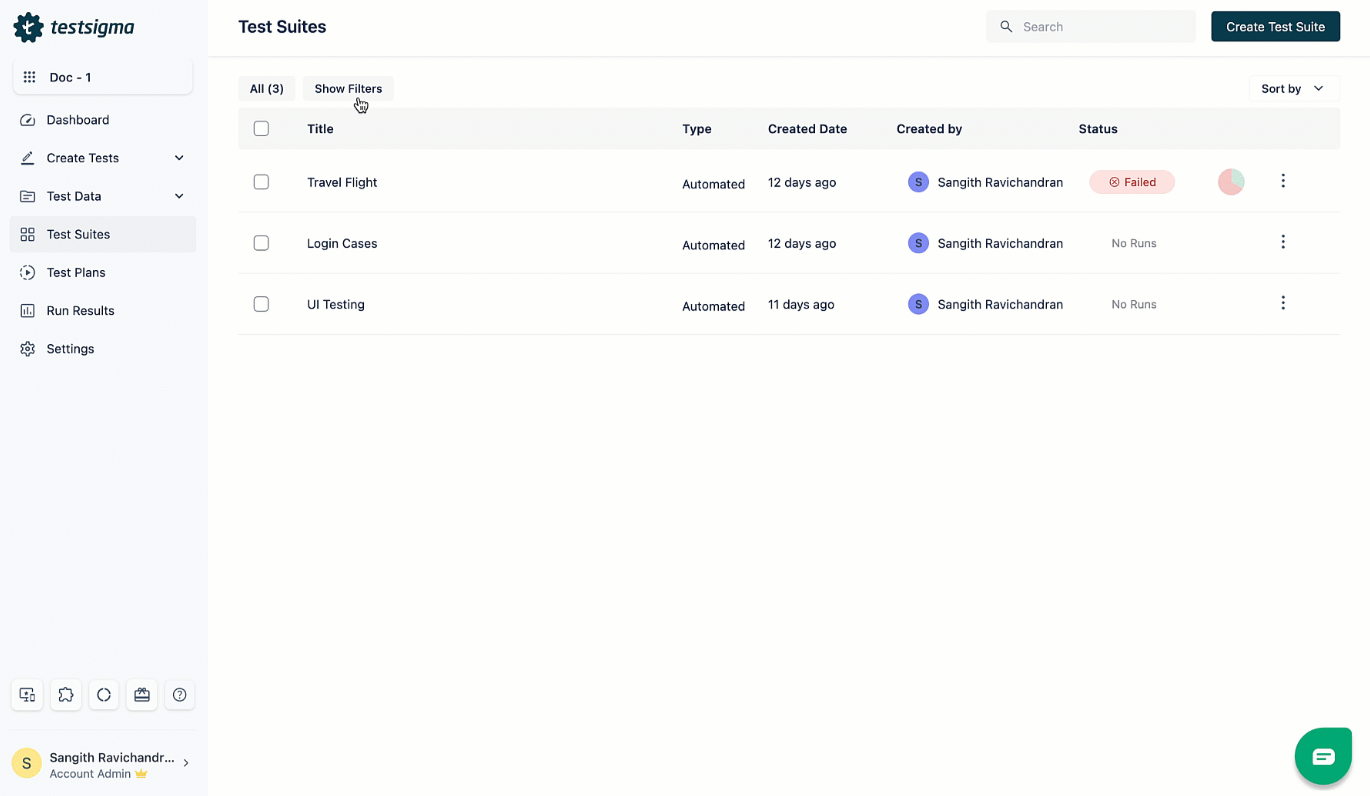Expand the Create Tests submenu chevron
This screenshot has height=796, width=1370.
point(179,158)
